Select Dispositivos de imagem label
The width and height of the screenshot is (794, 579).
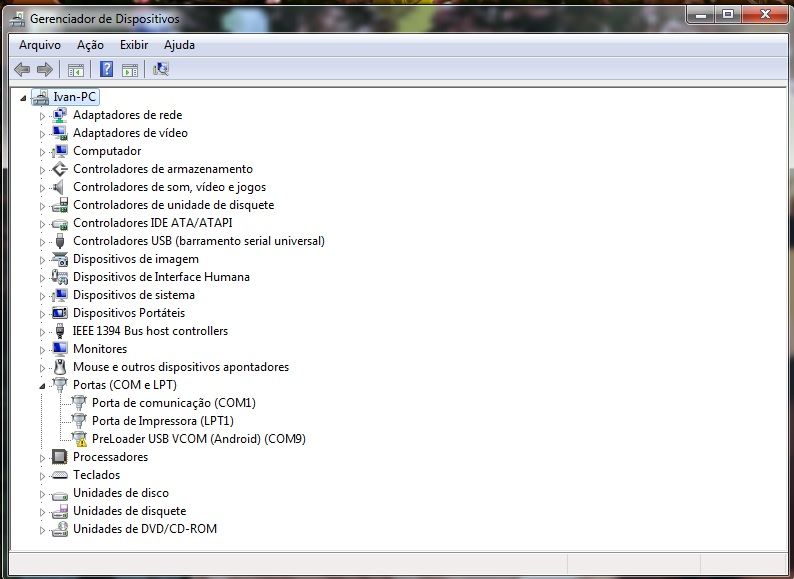tap(136, 259)
